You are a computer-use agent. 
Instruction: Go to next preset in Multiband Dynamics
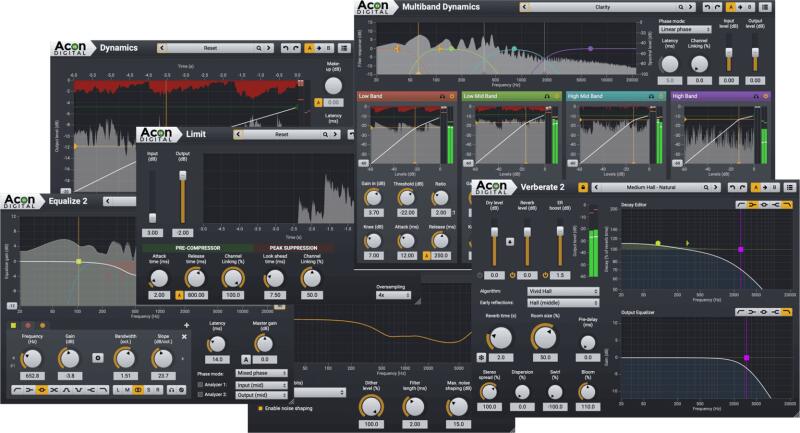click(x=691, y=7)
